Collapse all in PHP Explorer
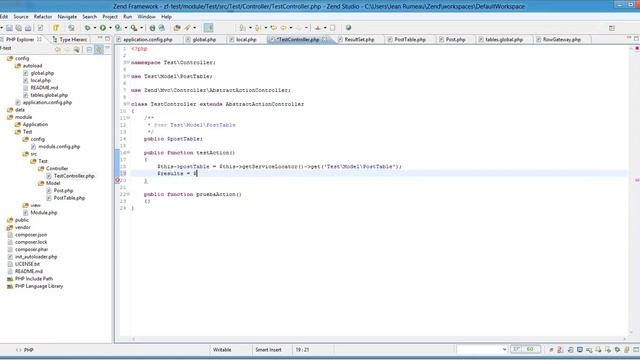The height and width of the screenshot is (360, 640). point(89,49)
